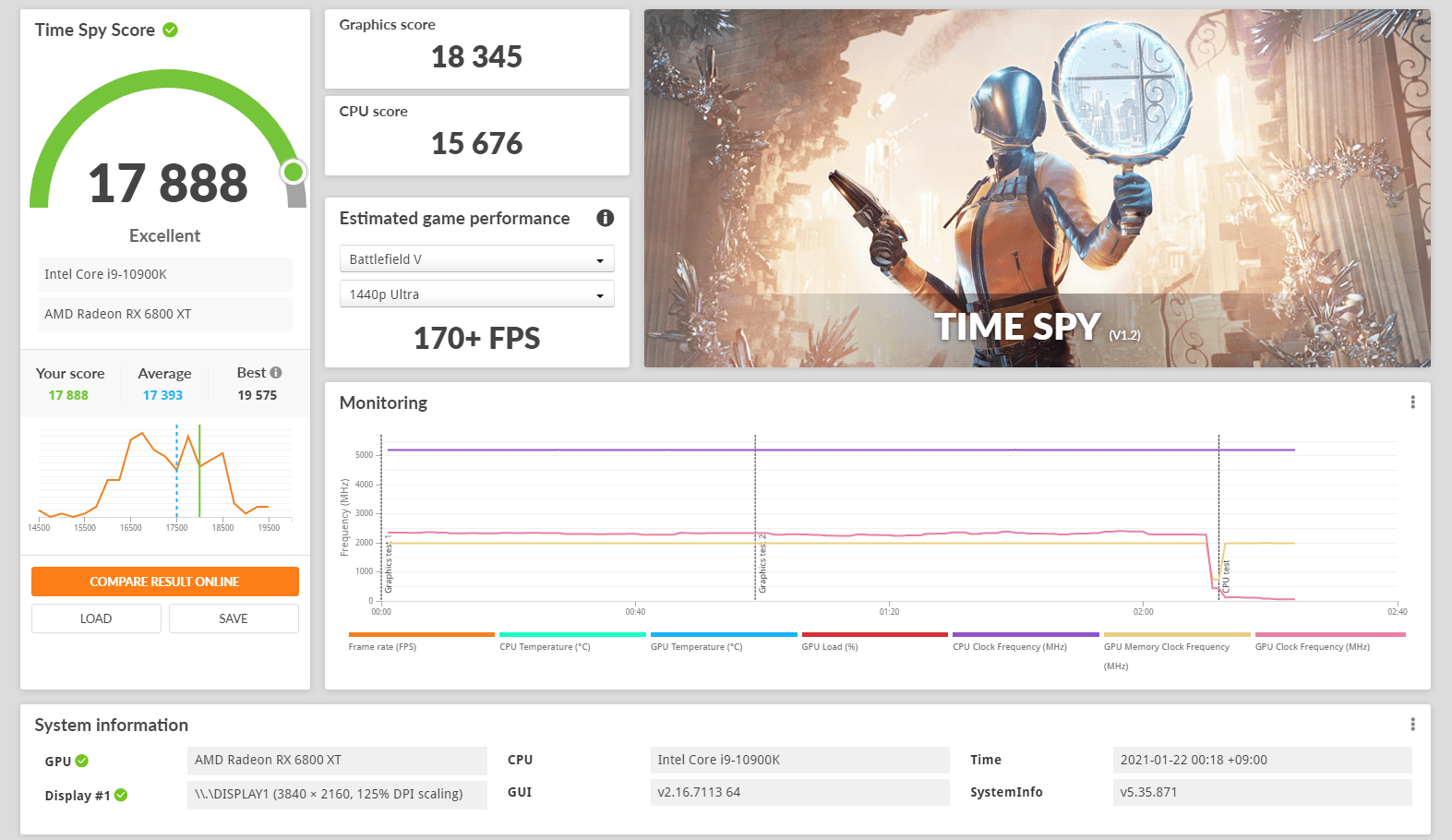Image resolution: width=1452 pixels, height=840 pixels.
Task: Click the info icon next to Best score
Action: click(x=276, y=373)
